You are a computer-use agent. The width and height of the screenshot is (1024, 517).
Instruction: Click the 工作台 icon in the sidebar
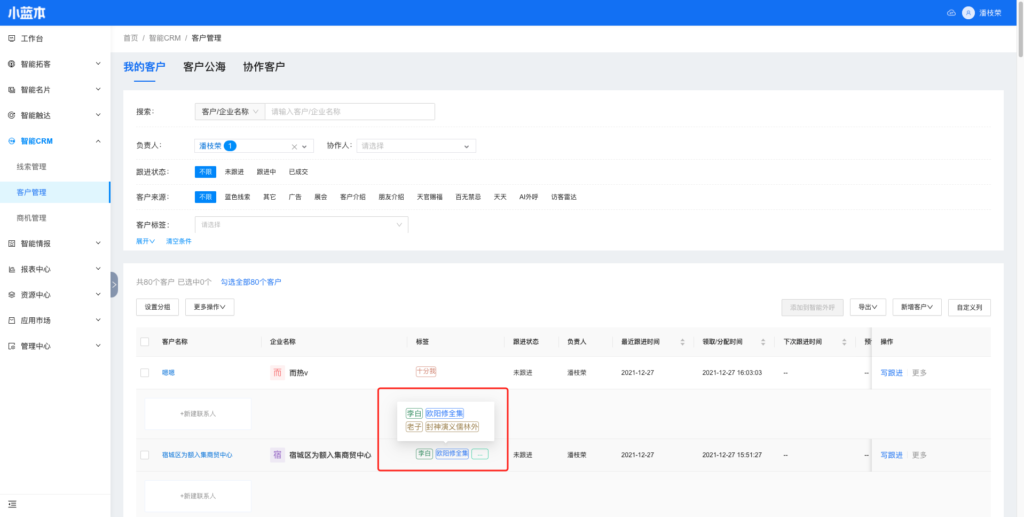pyautogui.click(x=11, y=38)
